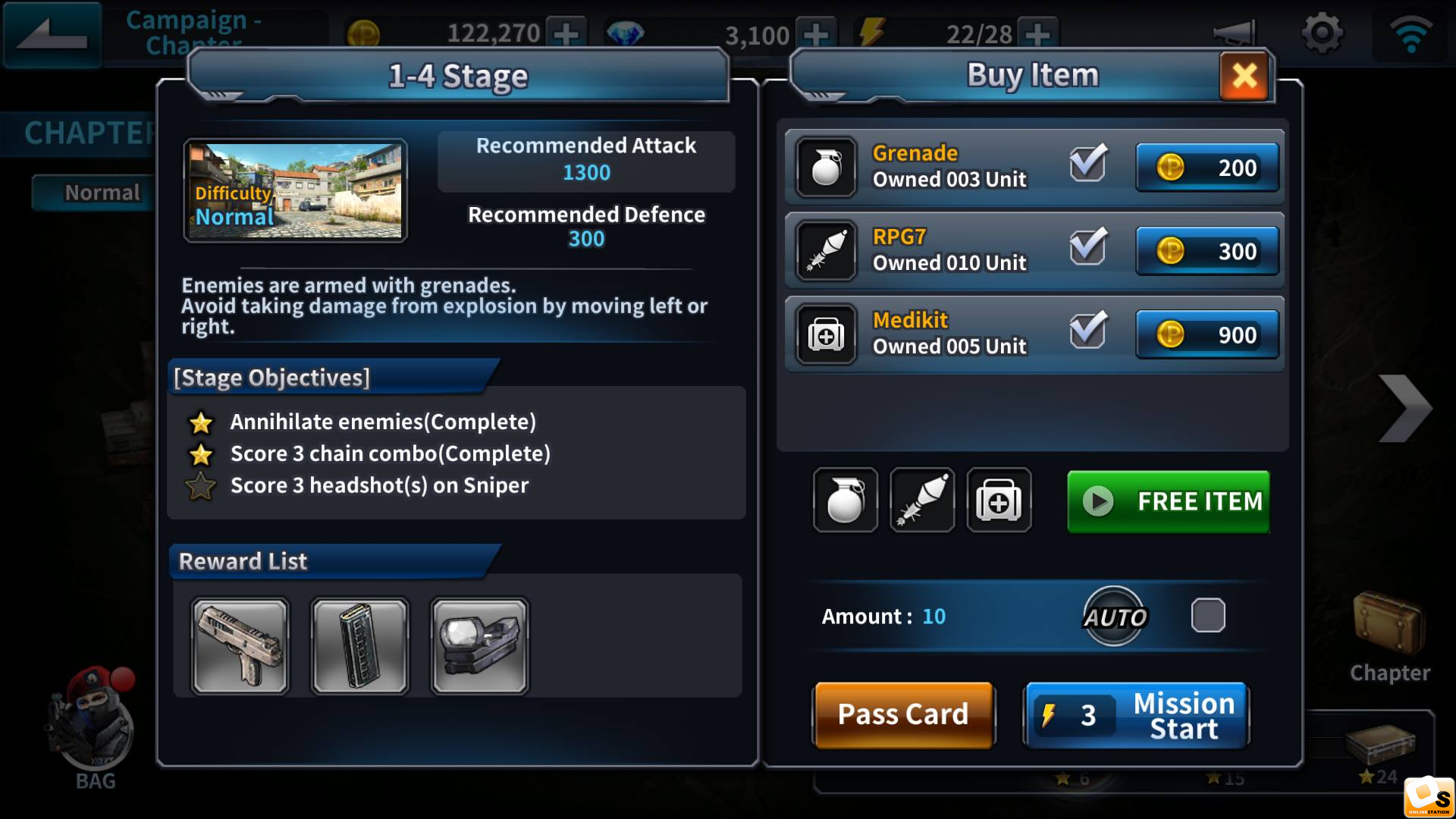Uncheck the RPG7 item checkbox

[x=1088, y=246]
